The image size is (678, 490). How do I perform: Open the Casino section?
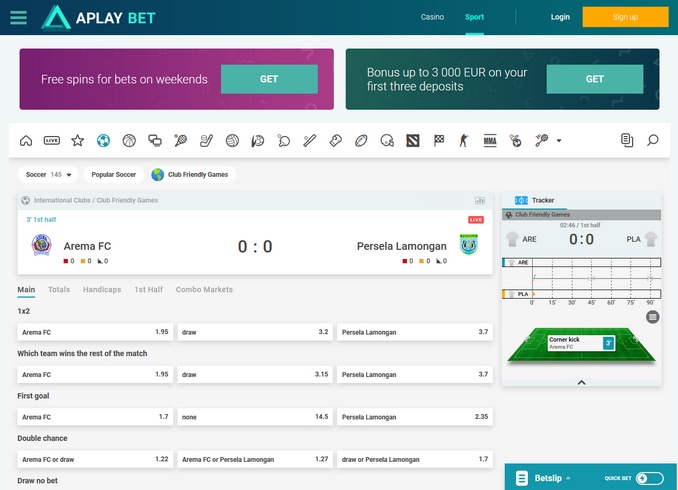pyautogui.click(x=432, y=17)
